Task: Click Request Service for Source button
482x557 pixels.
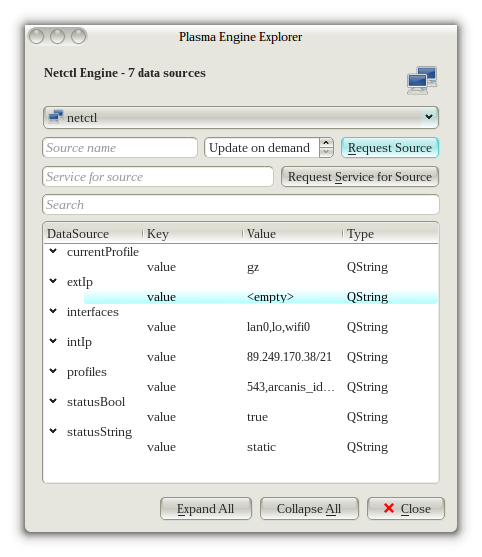Action: pos(360,177)
